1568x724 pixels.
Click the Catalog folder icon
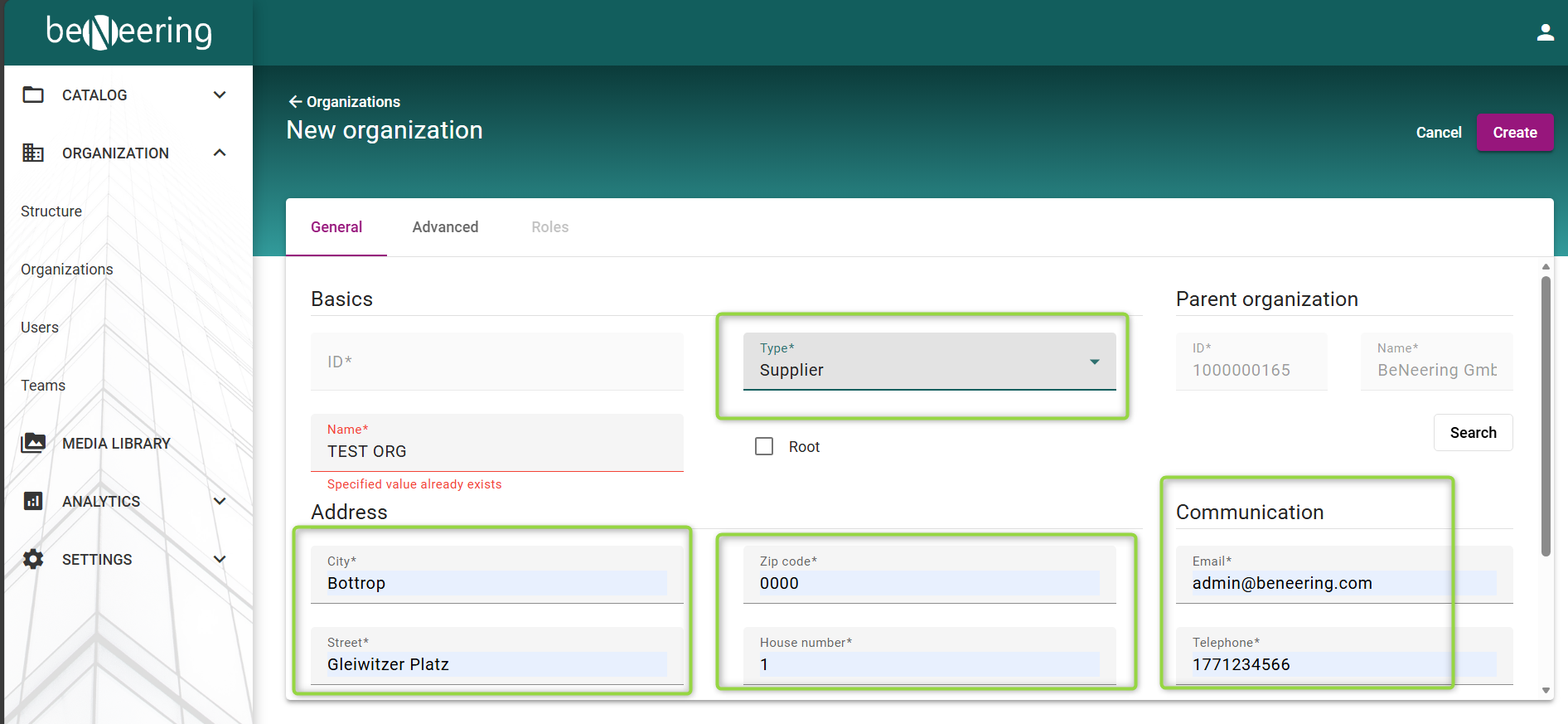pos(33,95)
